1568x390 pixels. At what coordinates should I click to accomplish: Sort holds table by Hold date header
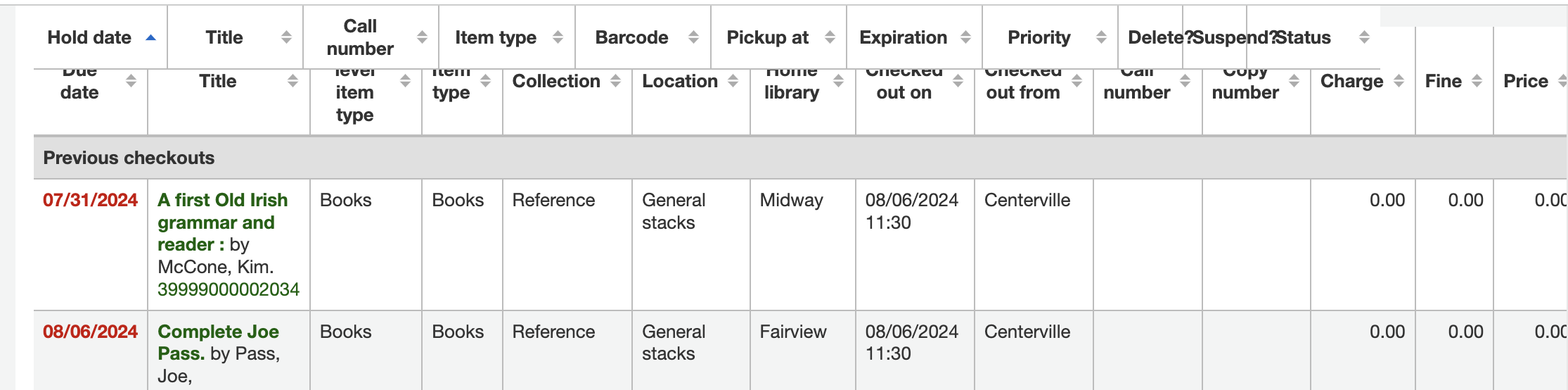(x=89, y=37)
